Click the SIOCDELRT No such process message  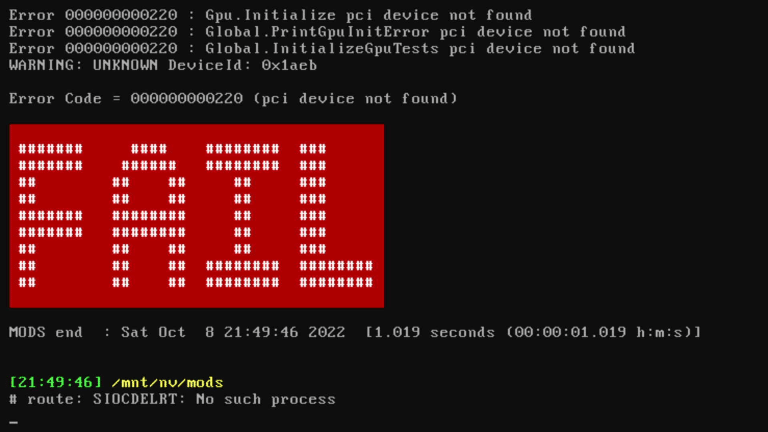(214, 399)
